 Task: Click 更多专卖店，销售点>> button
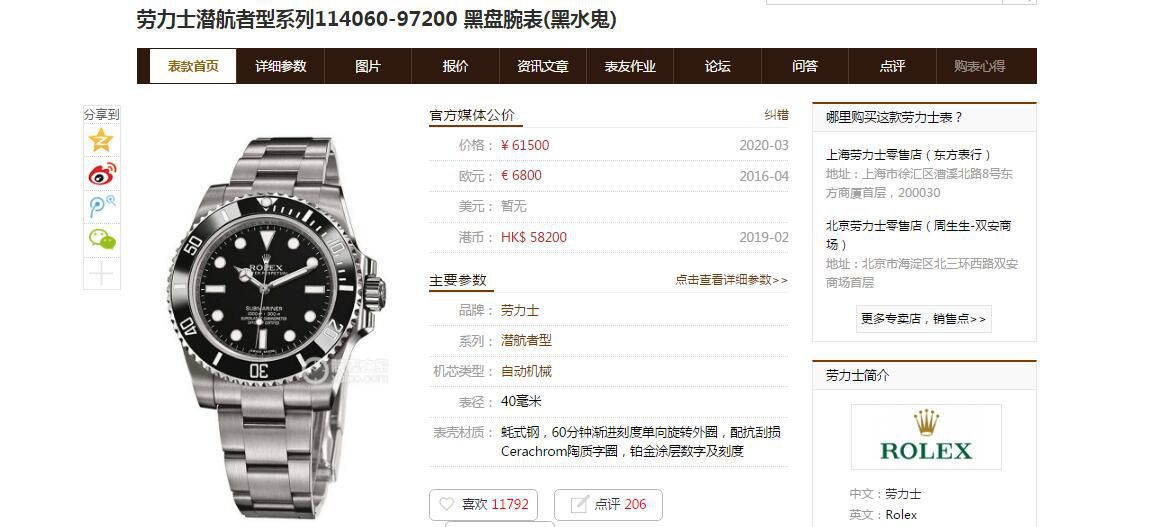click(924, 319)
